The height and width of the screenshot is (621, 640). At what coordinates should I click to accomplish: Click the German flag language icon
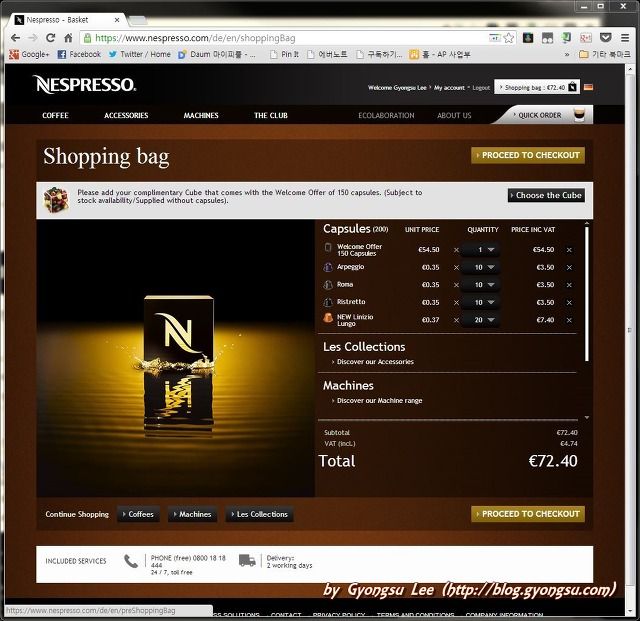click(x=588, y=87)
